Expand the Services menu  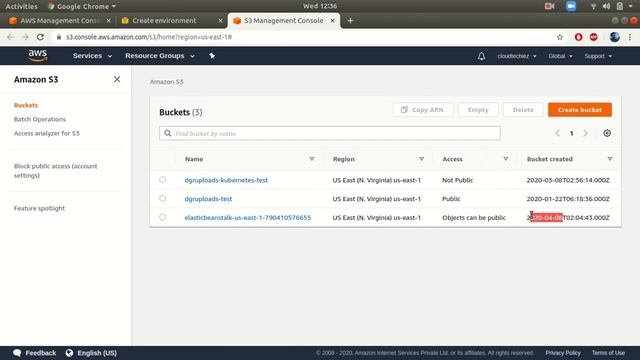[x=92, y=56]
